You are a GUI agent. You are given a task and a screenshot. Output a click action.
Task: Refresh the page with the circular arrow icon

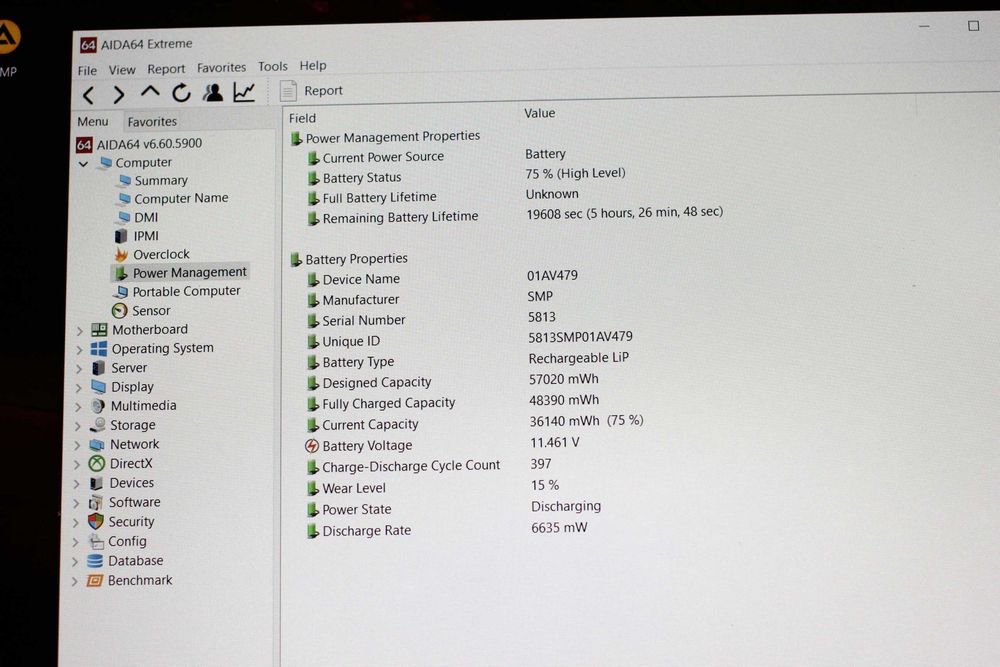181,93
